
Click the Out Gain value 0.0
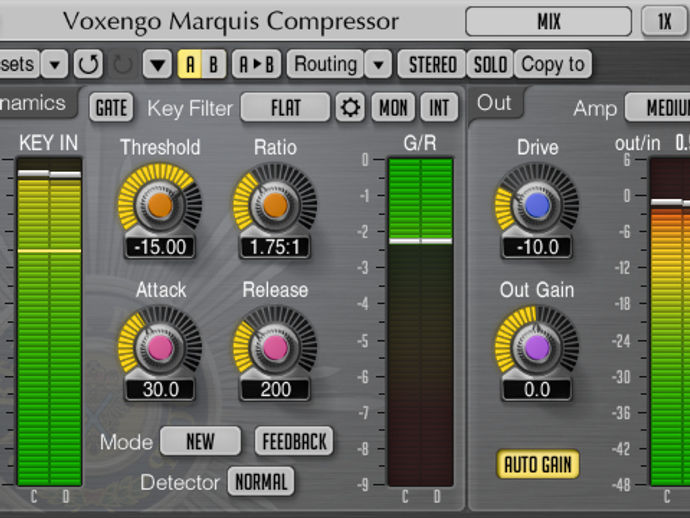coord(537,389)
